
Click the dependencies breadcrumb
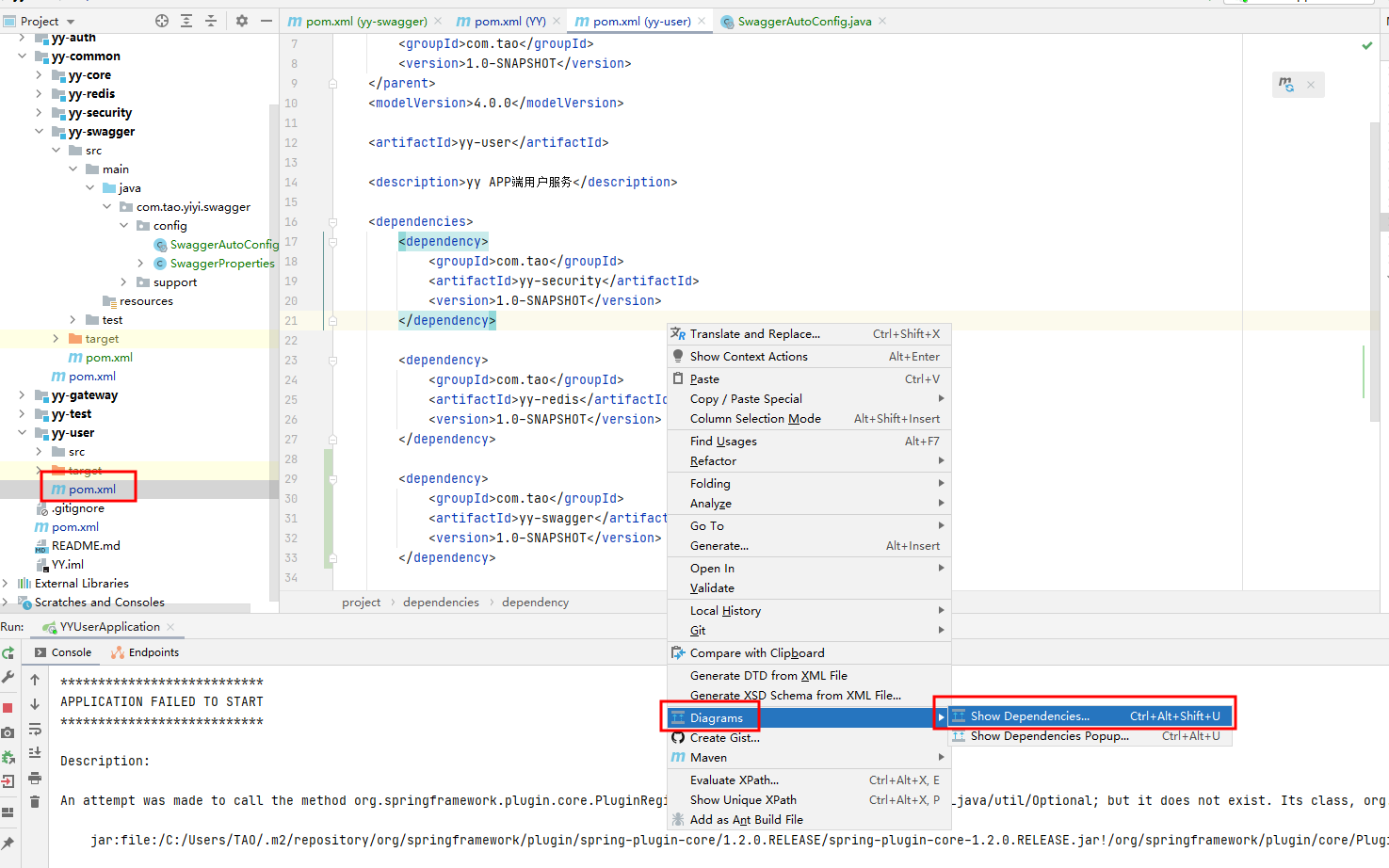click(441, 602)
